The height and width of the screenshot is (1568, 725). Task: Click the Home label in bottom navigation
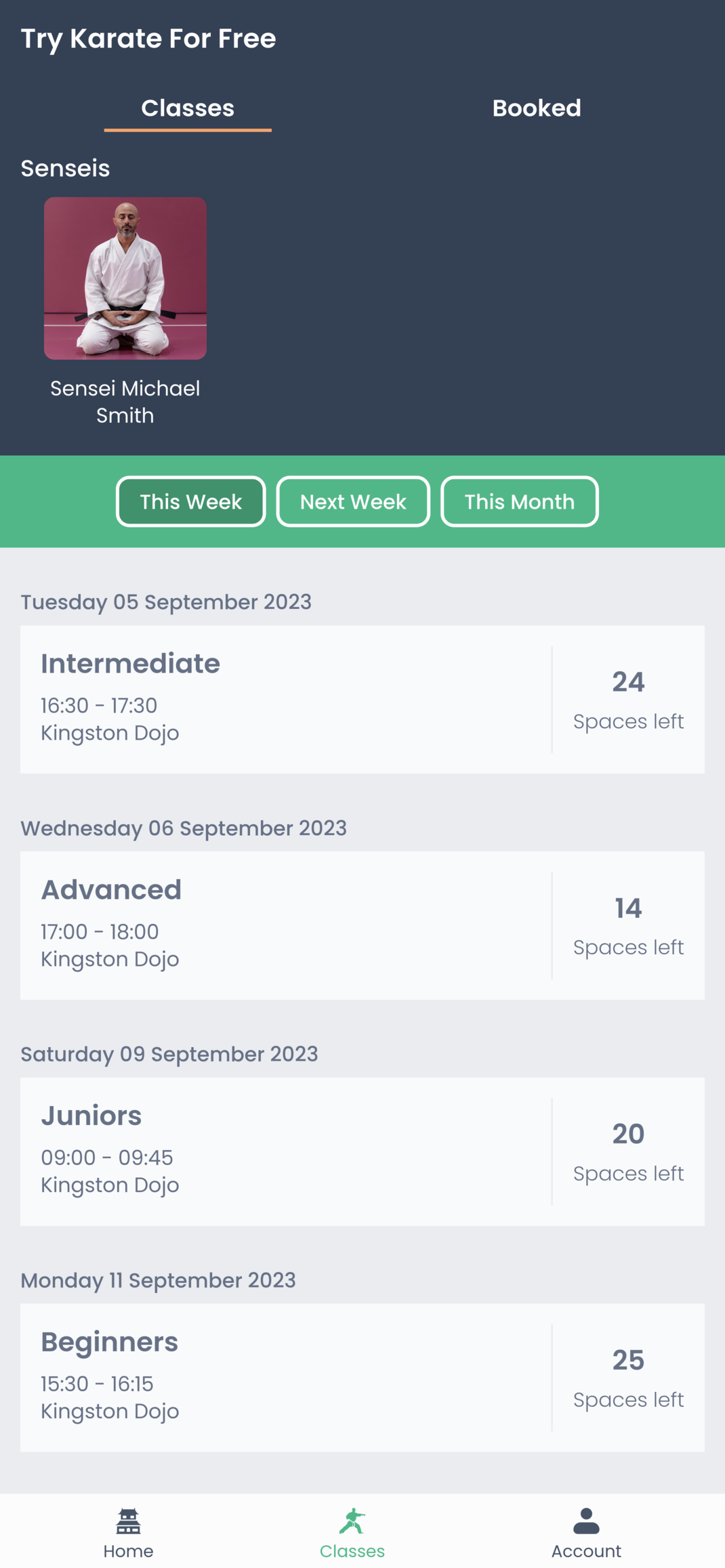pos(128,1551)
